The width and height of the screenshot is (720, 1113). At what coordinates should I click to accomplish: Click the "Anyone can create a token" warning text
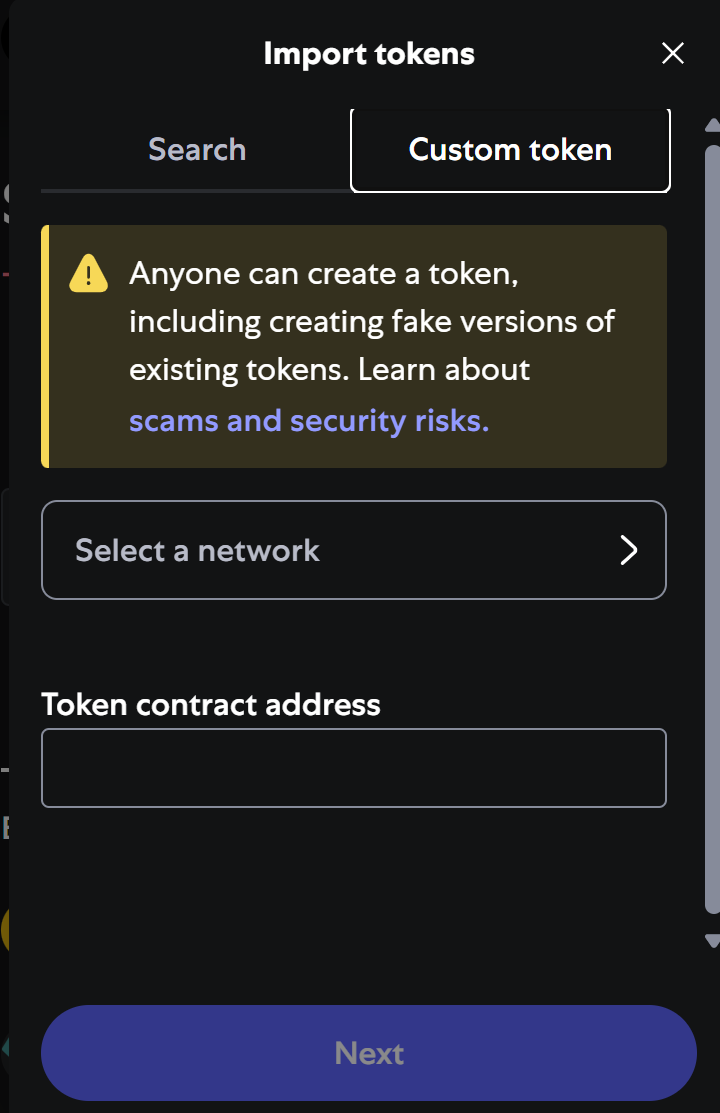324,273
